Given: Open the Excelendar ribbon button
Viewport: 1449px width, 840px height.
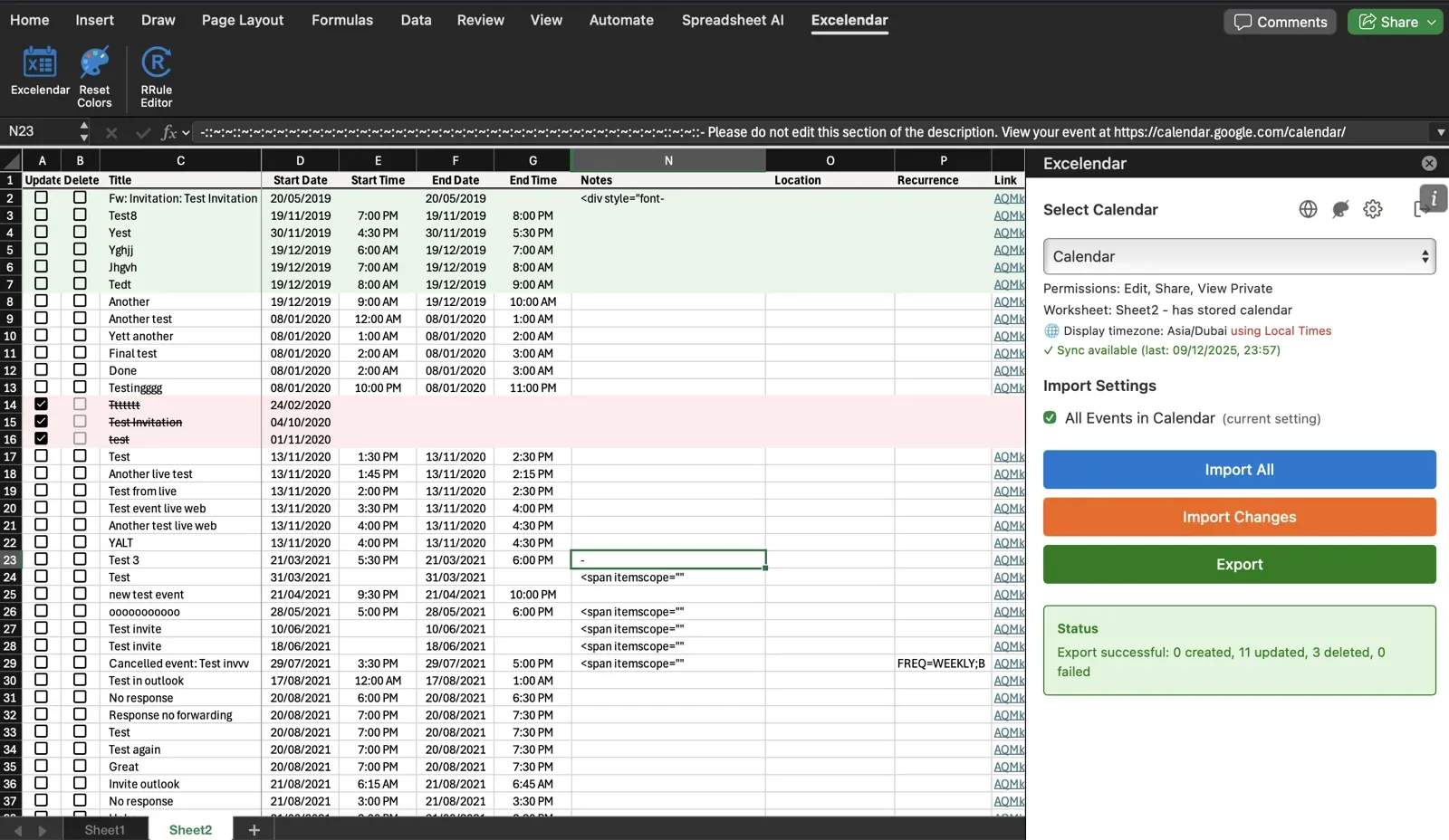Looking at the screenshot, I should [40, 72].
